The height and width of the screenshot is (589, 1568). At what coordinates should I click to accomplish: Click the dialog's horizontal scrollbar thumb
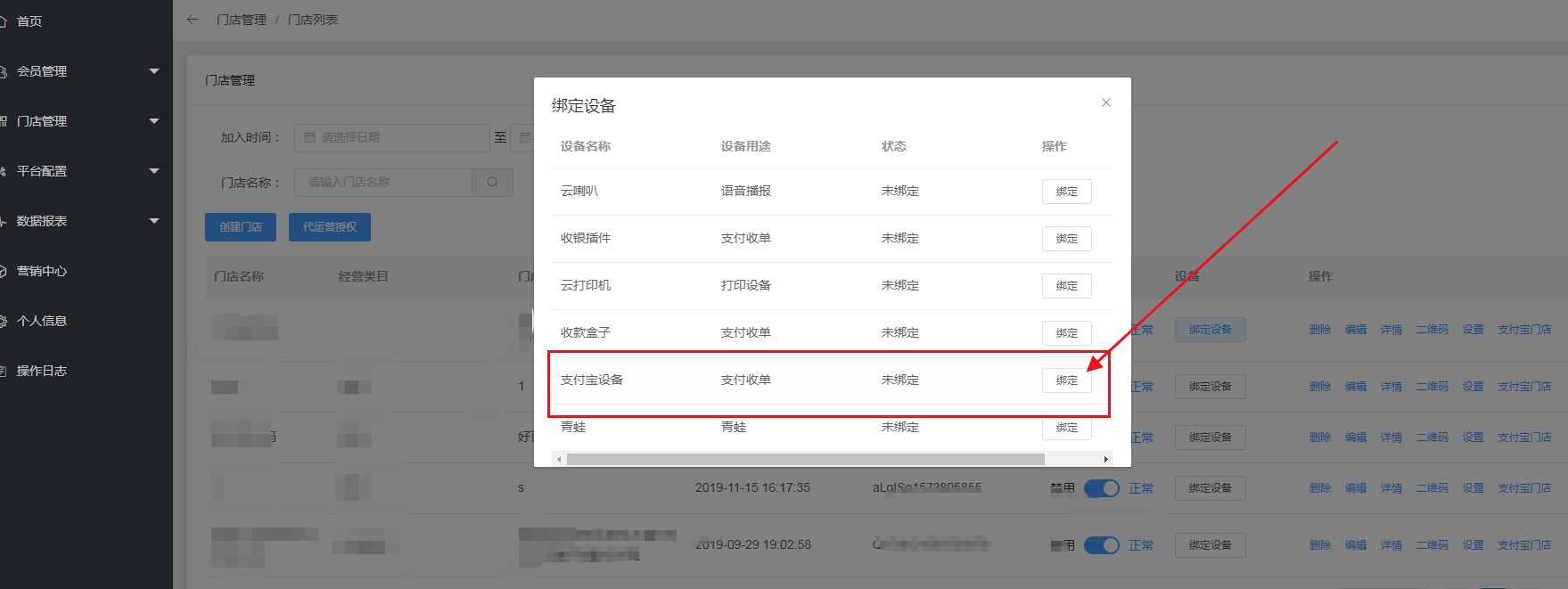(806, 459)
